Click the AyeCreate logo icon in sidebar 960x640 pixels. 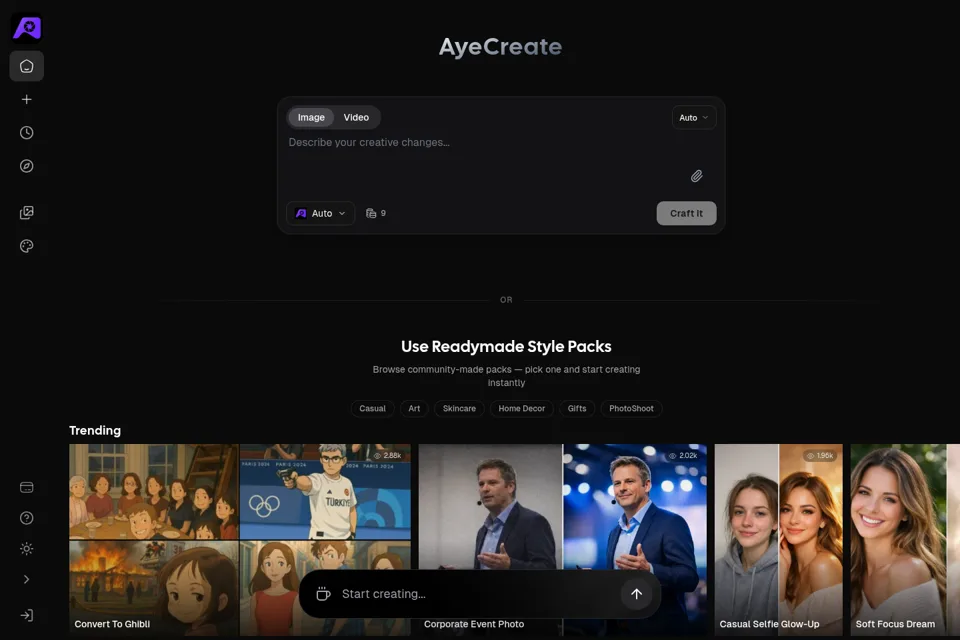coord(27,28)
